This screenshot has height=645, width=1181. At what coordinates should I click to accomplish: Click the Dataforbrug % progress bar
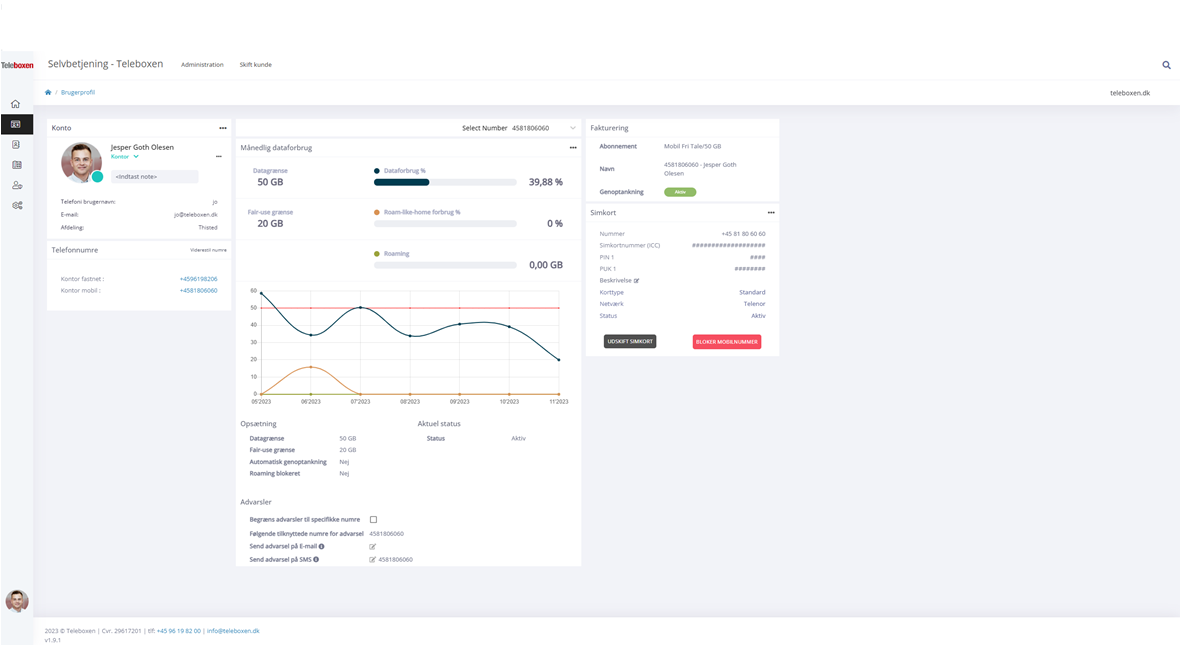(x=445, y=182)
